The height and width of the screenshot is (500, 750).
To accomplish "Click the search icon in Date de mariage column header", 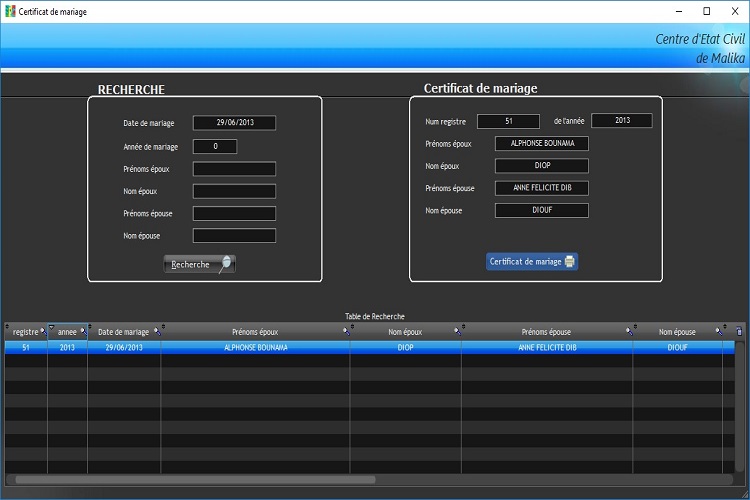I will pyautogui.click(x=156, y=332).
